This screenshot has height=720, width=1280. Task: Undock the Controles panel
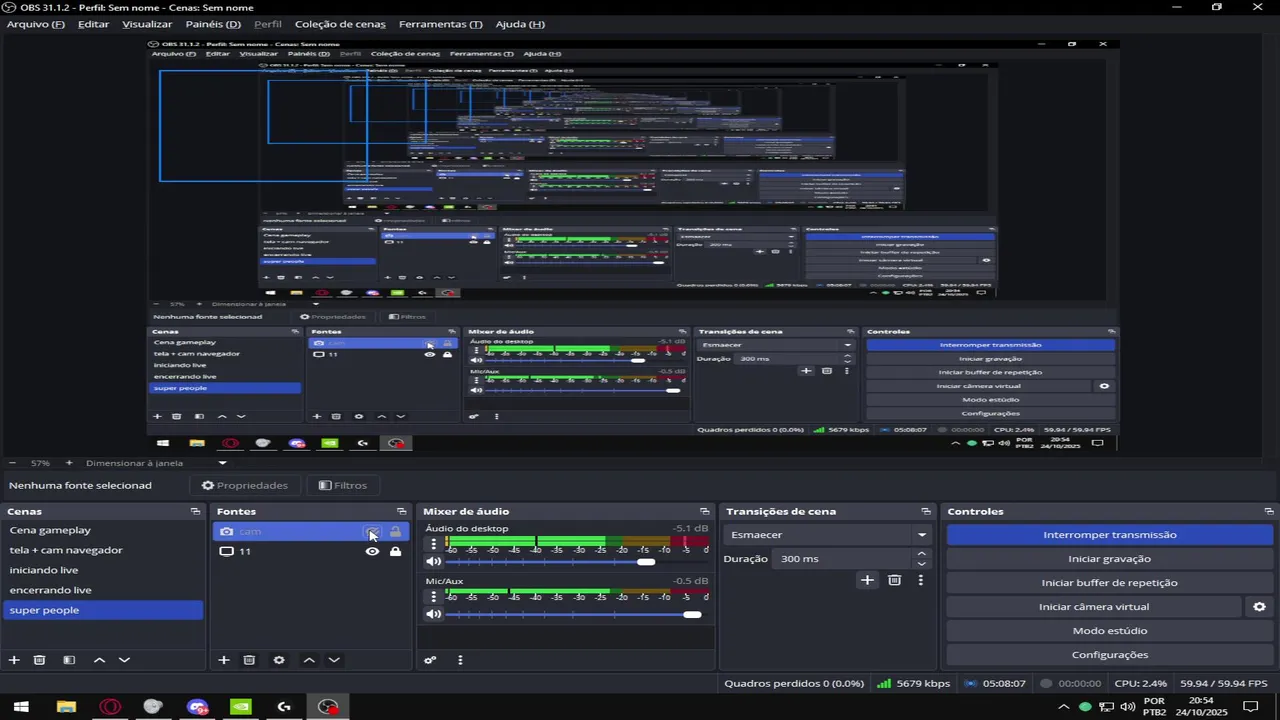click(1268, 511)
